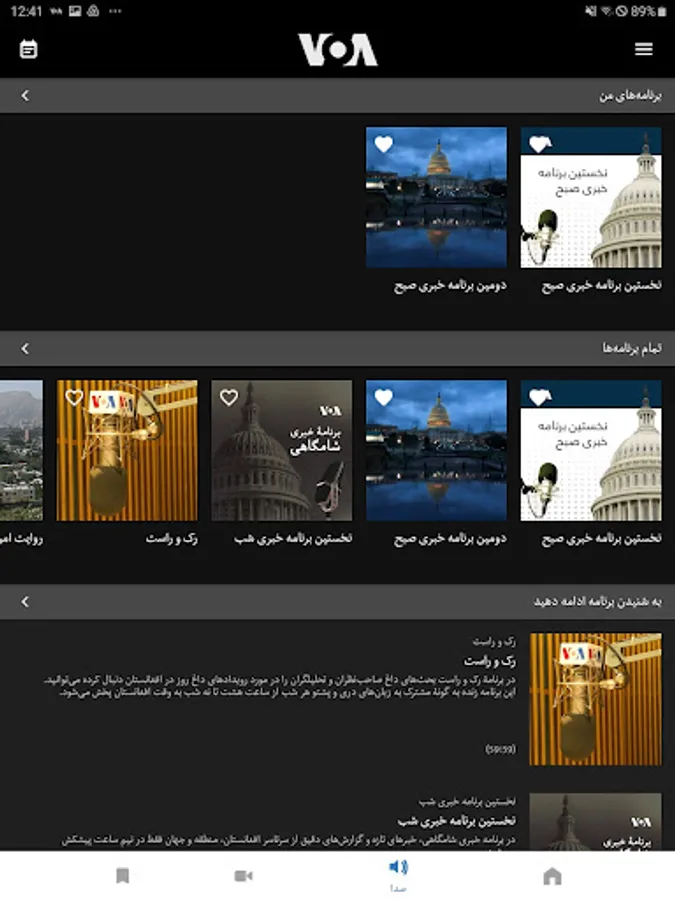Resume نخستین برنامه خبری شب from continue listening thumbnail
This screenshot has height=900, width=675.
595,822
